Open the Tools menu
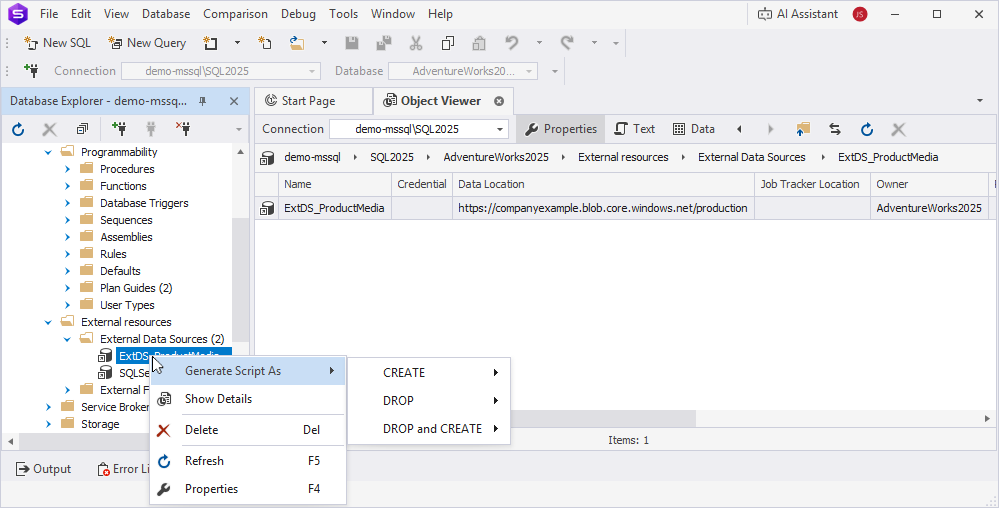This screenshot has width=999, height=508. 343,13
